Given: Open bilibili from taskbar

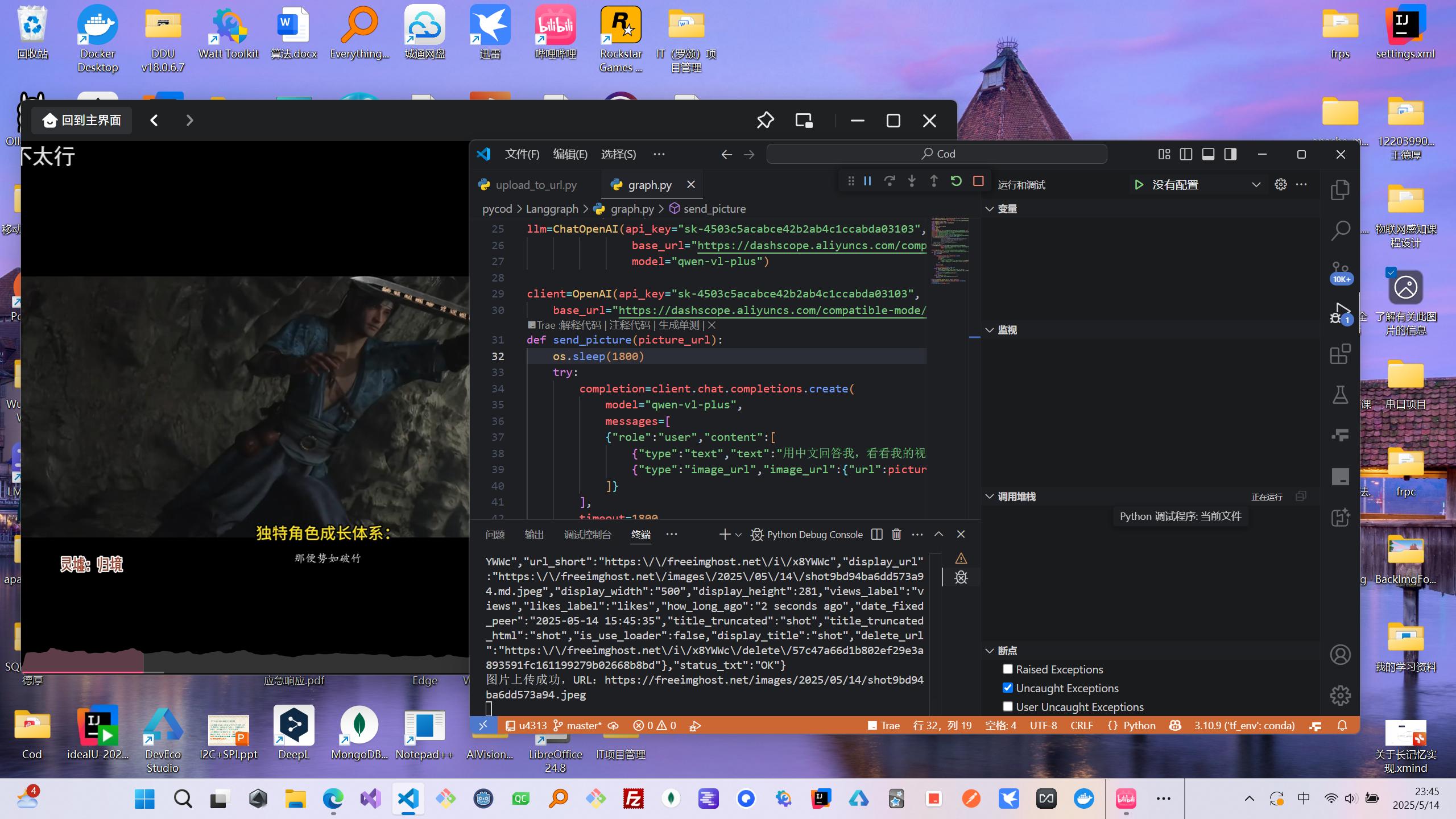Looking at the screenshot, I should click(x=1126, y=799).
